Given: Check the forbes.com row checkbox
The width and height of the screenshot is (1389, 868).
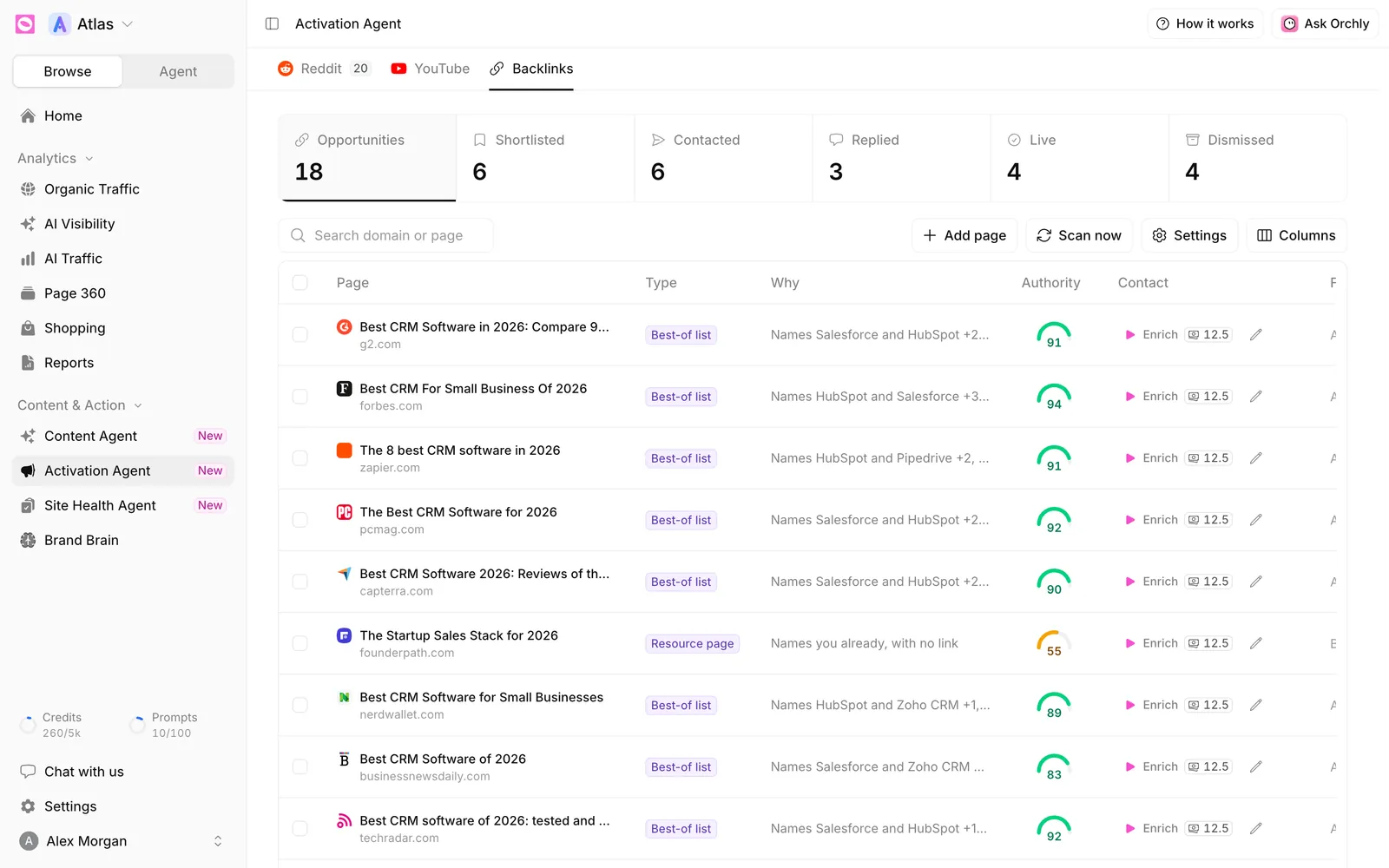Looking at the screenshot, I should (x=300, y=396).
